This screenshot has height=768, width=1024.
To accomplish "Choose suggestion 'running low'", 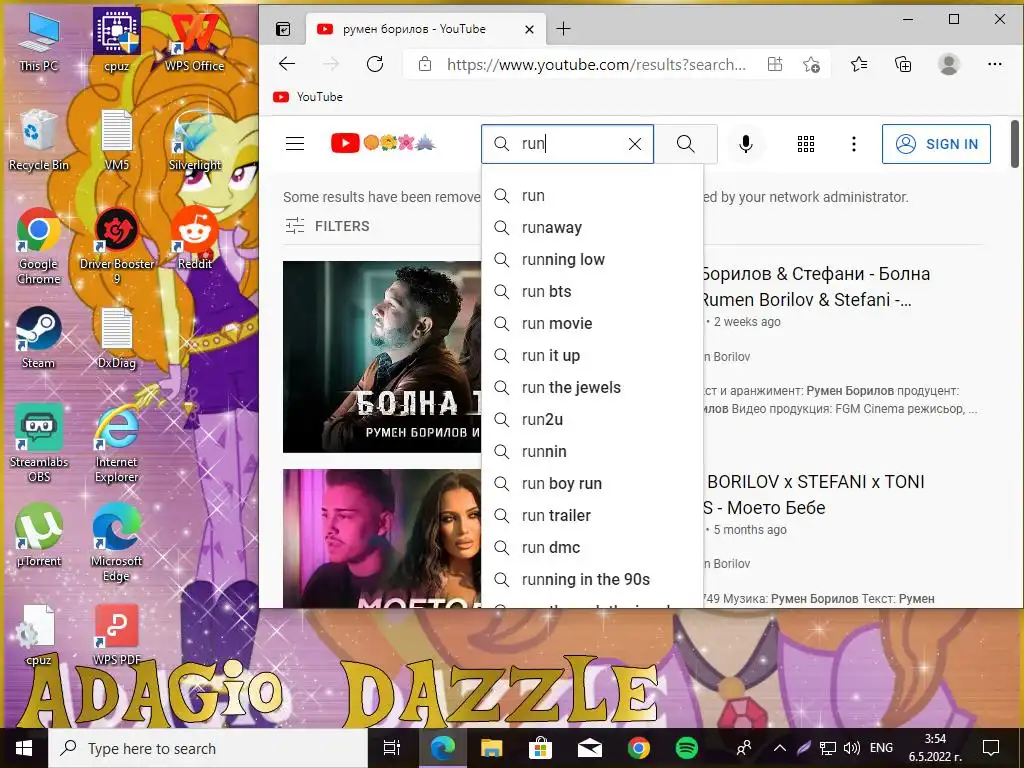I will point(592,259).
